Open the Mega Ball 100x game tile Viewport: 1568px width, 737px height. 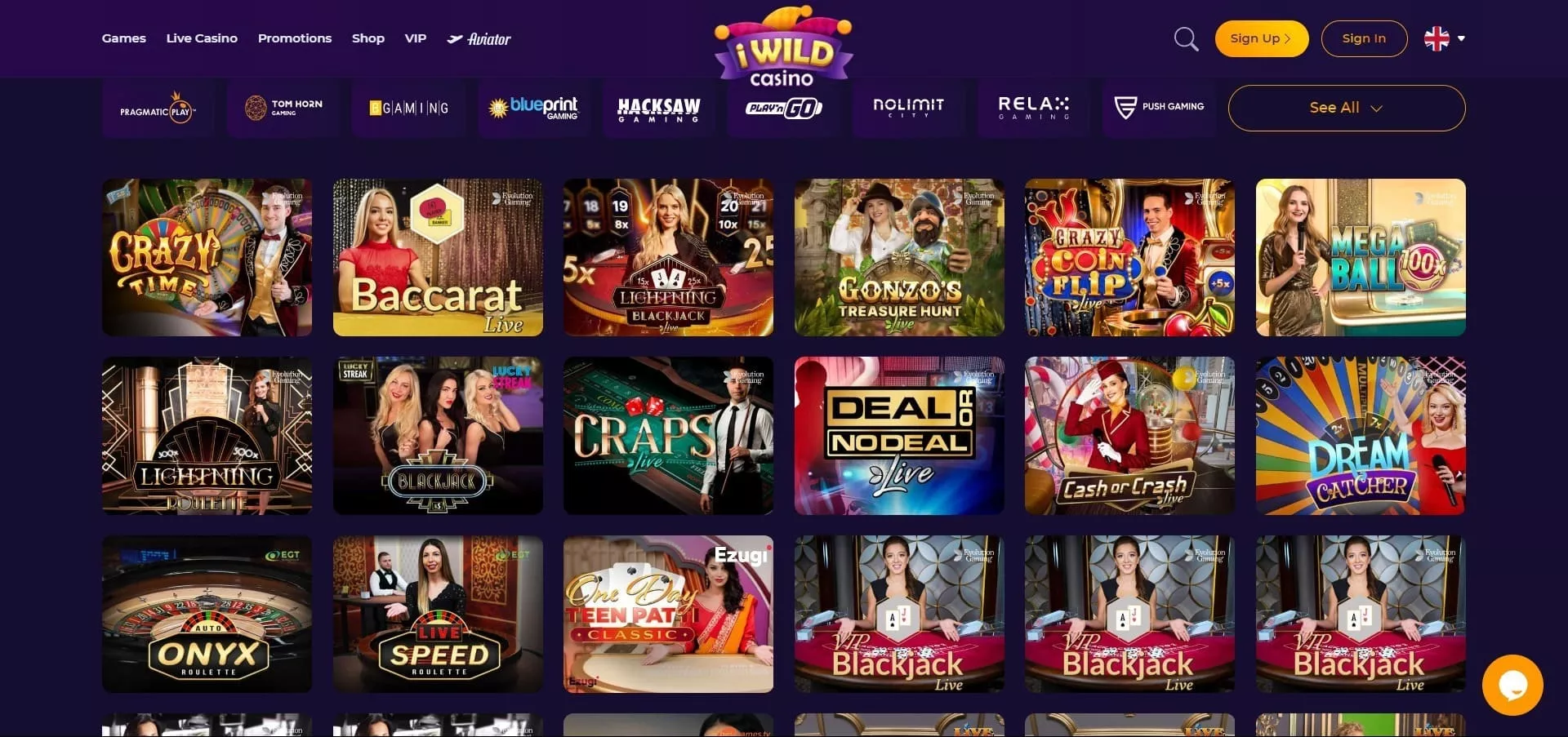click(x=1361, y=257)
